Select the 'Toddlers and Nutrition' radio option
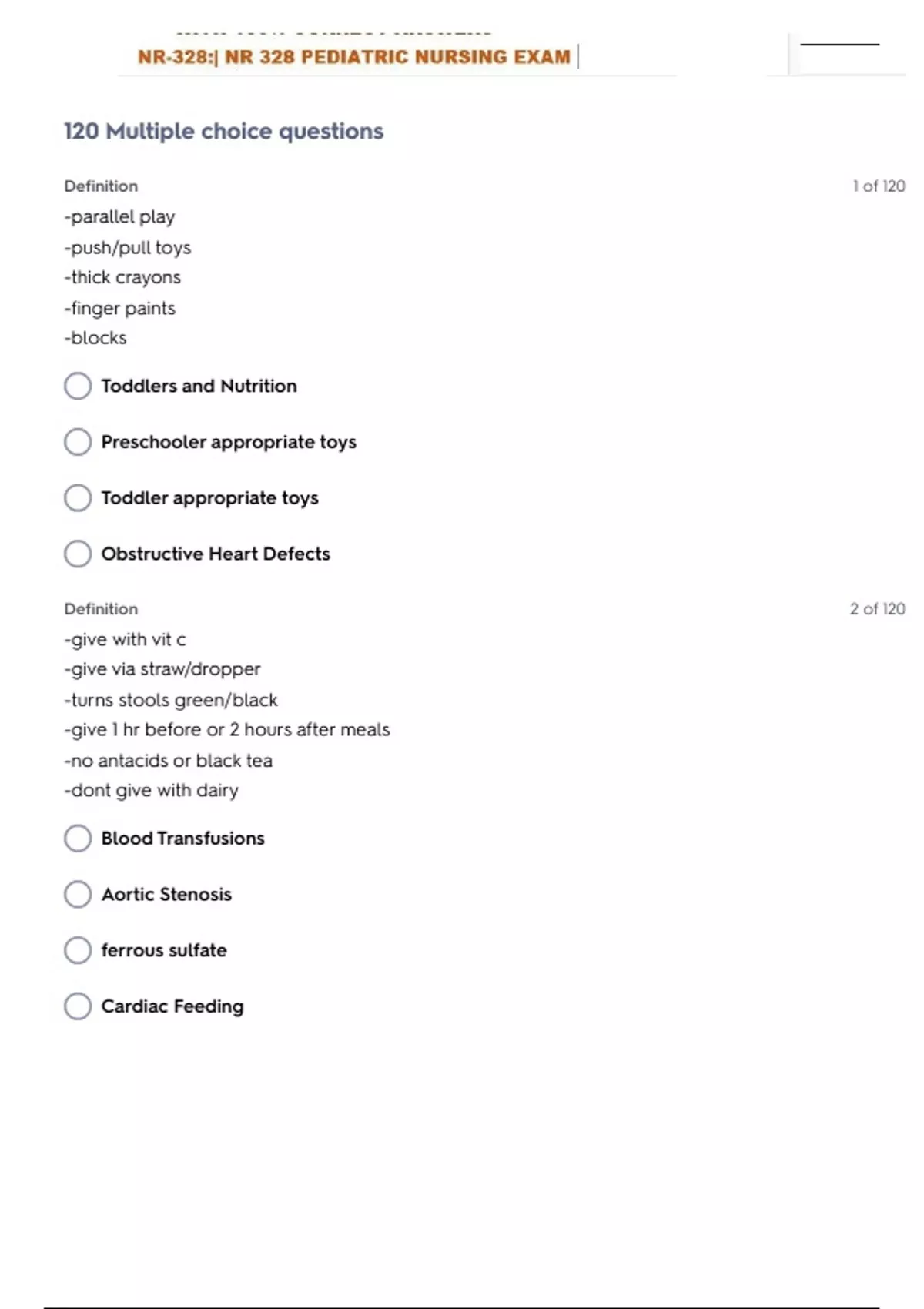The width and height of the screenshot is (924, 1309). (x=78, y=386)
